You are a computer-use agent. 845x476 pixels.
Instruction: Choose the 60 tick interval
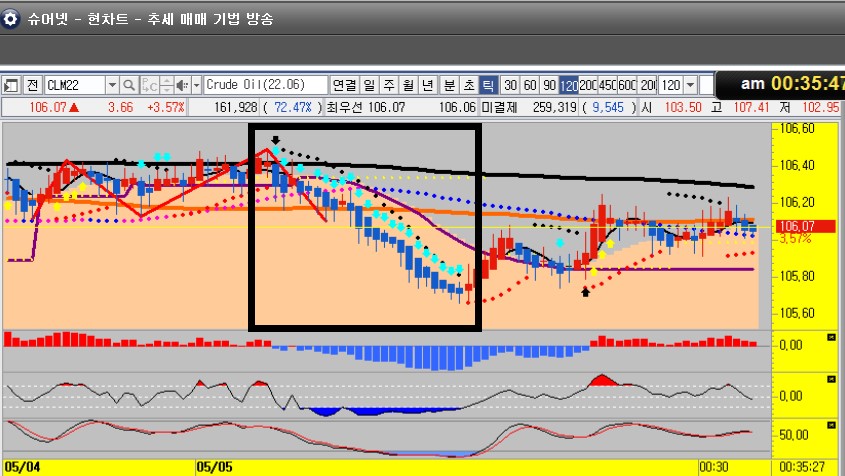pos(530,85)
